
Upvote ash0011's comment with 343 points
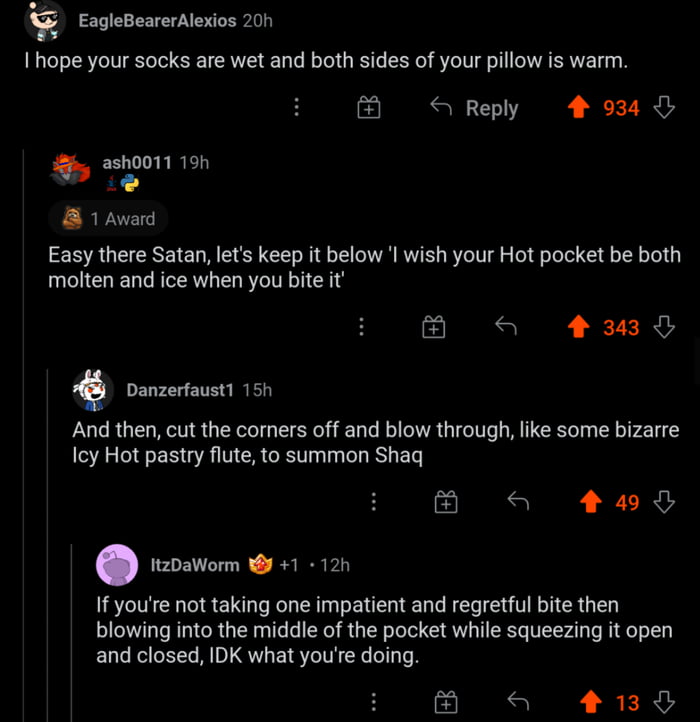click(x=577, y=326)
